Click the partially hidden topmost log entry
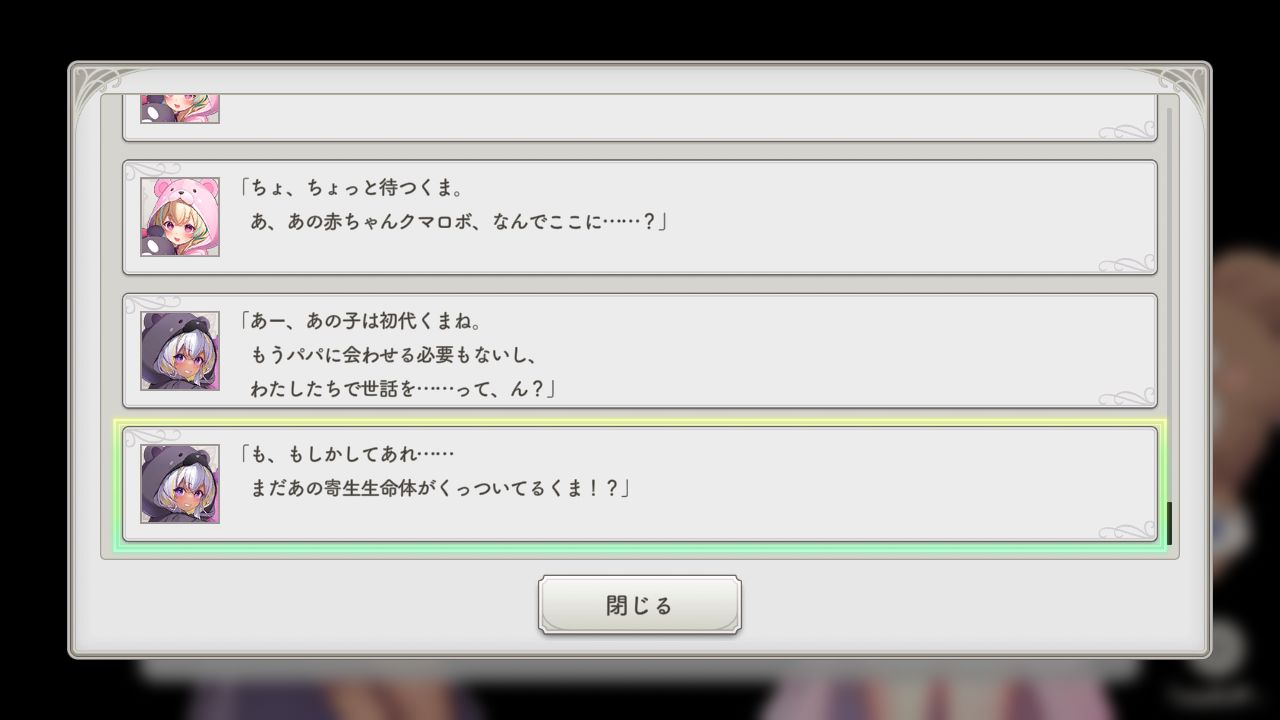The height and width of the screenshot is (720, 1280). (640, 117)
